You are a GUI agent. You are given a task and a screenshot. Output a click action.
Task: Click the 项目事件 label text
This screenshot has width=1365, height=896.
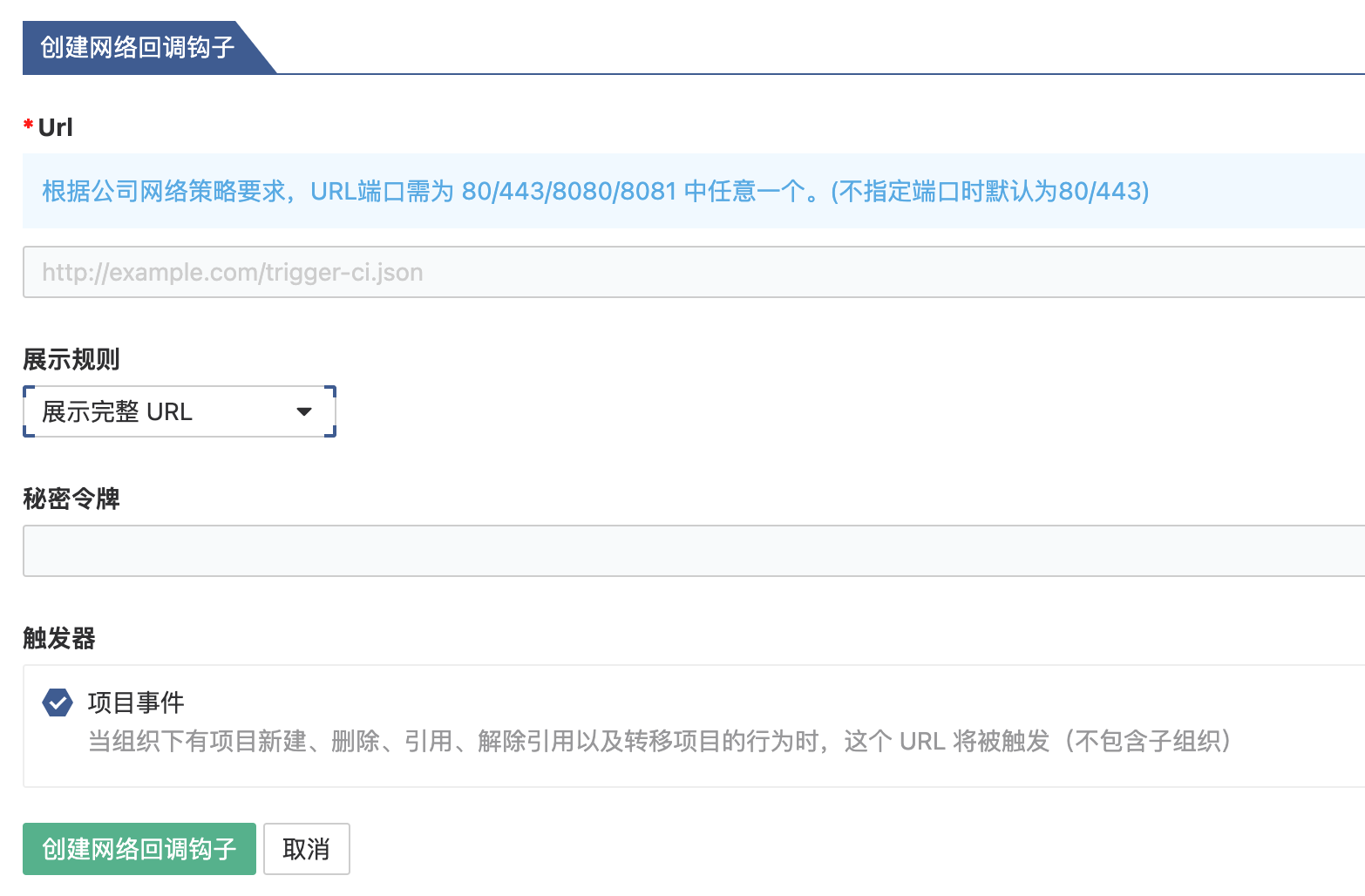(x=136, y=703)
